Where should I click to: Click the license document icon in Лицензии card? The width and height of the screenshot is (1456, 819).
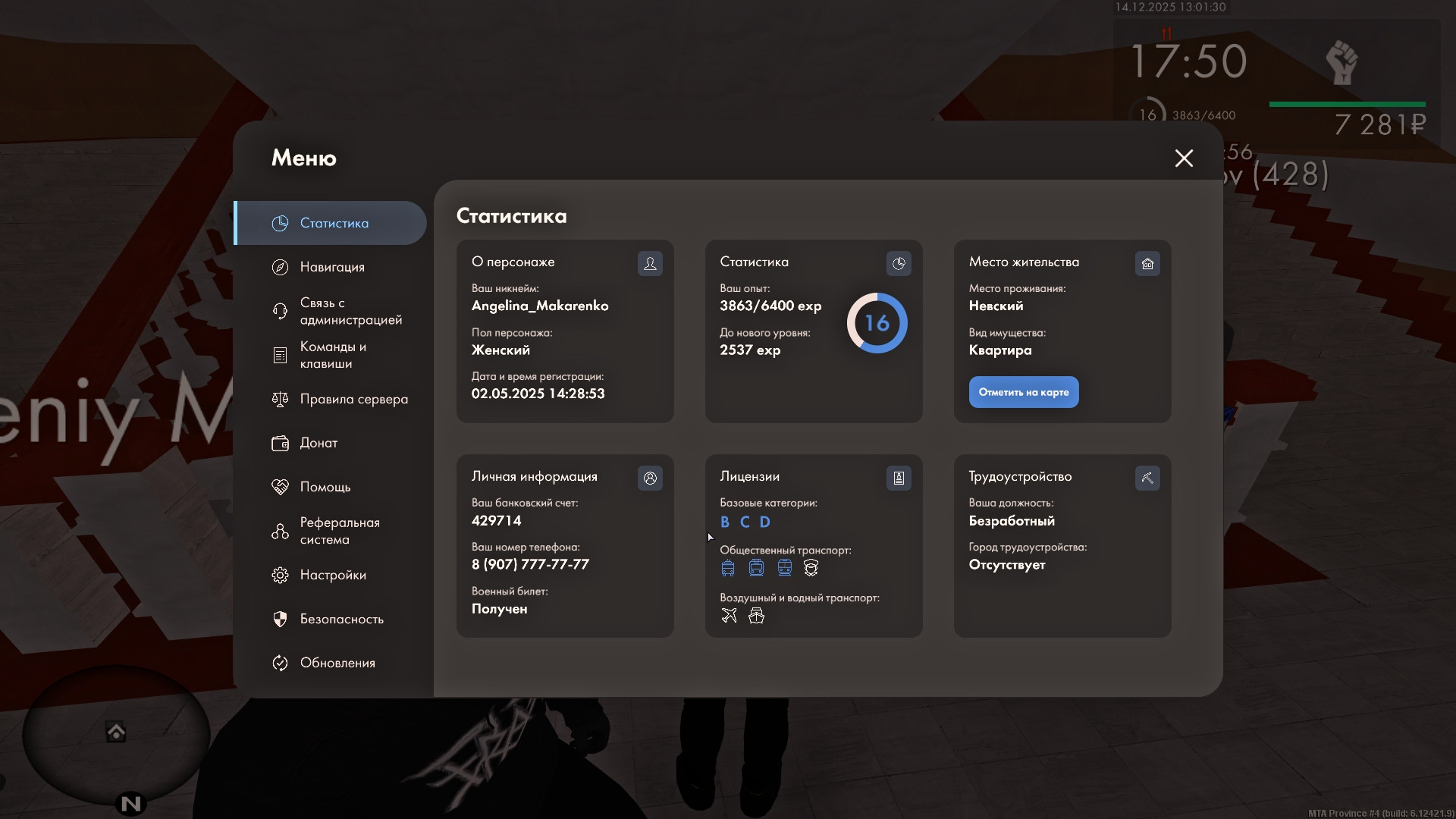pyautogui.click(x=899, y=478)
